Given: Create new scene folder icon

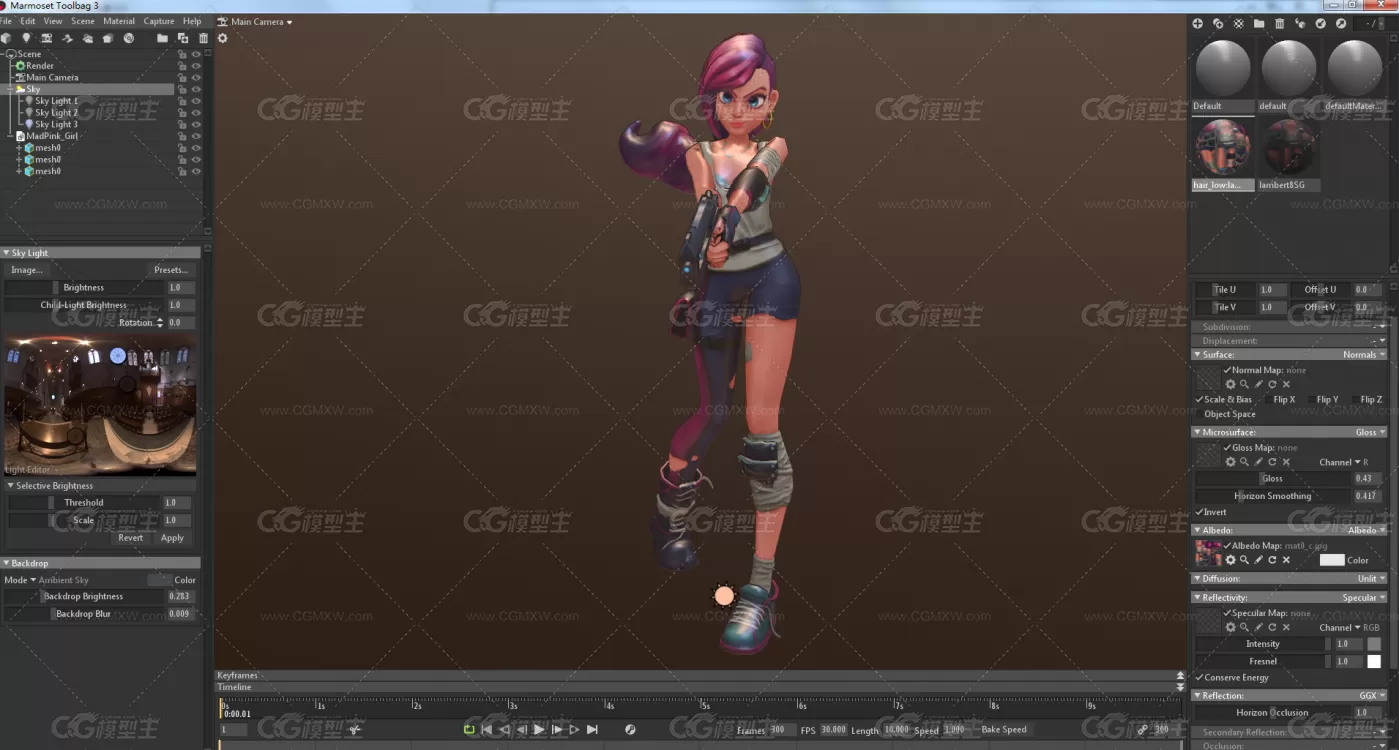Looking at the screenshot, I should pyautogui.click(x=162, y=38).
